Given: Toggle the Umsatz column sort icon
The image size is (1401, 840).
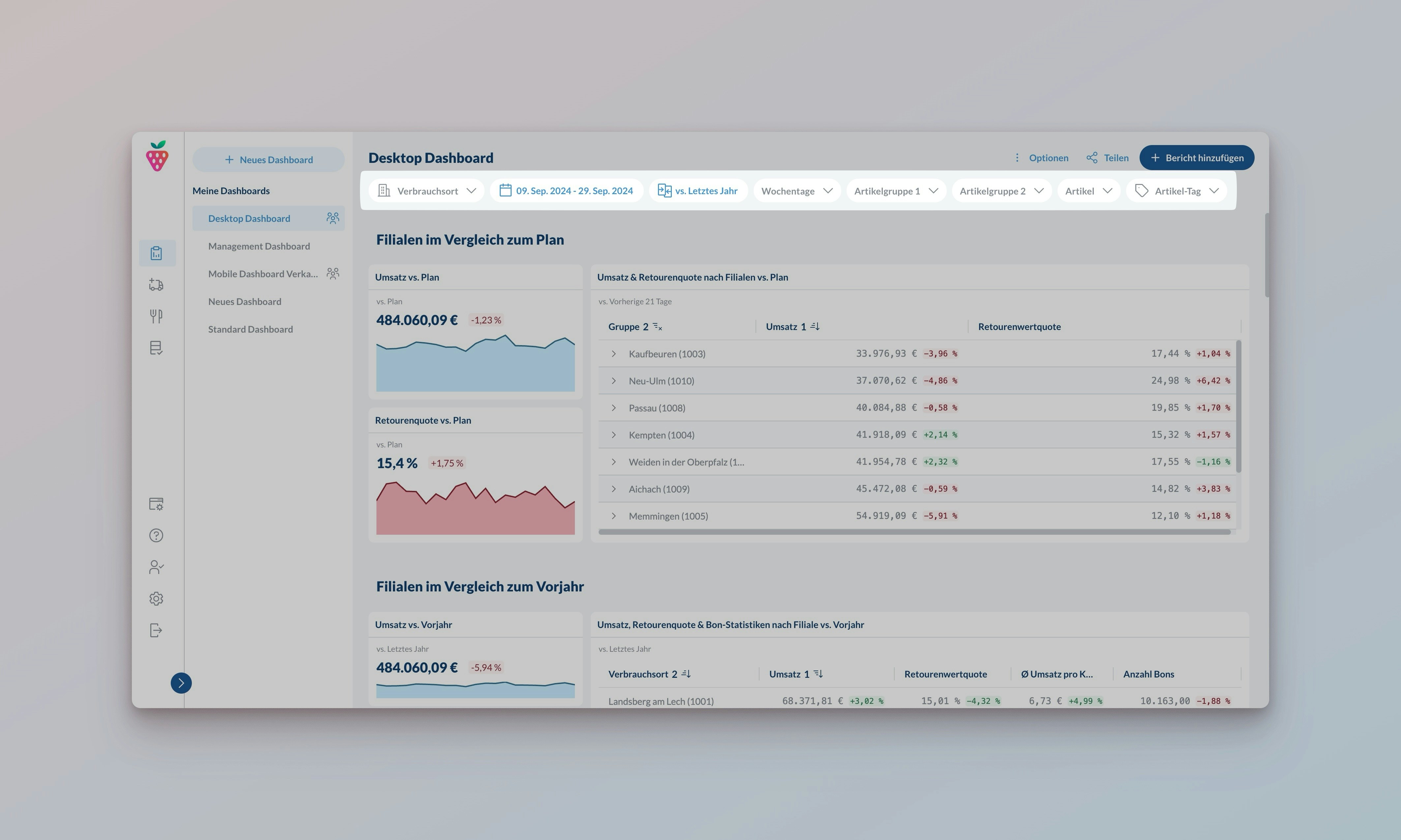Looking at the screenshot, I should point(815,327).
